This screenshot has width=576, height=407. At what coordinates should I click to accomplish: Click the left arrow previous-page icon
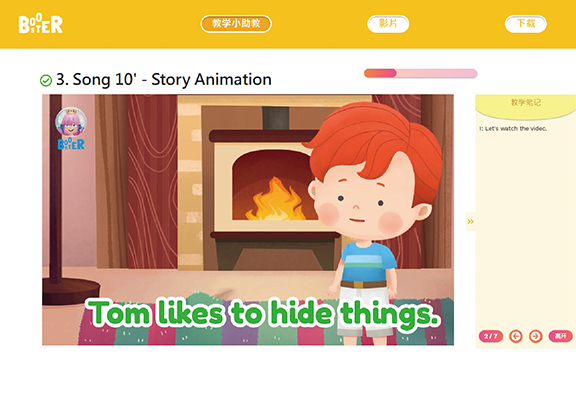click(516, 336)
